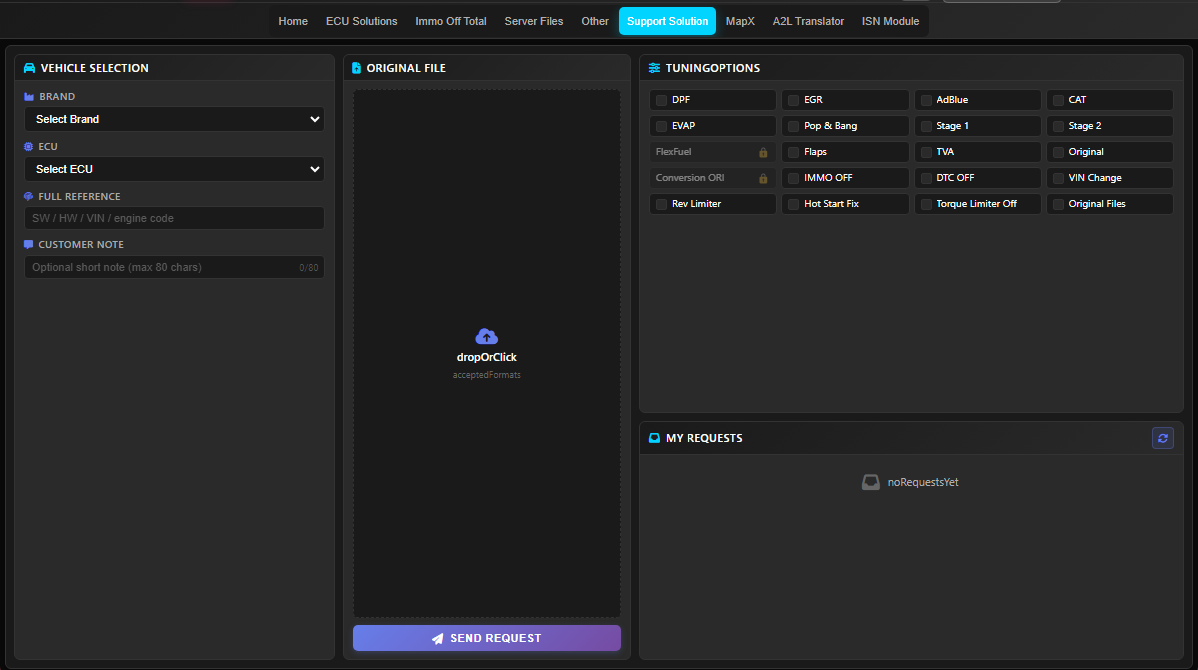This screenshot has height=670, width=1198.
Task: Click the Send Request button
Action: [x=487, y=638]
